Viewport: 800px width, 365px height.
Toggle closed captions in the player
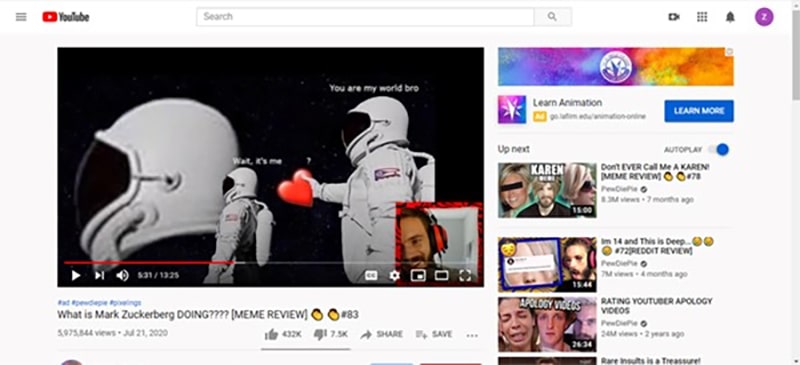coord(371,276)
